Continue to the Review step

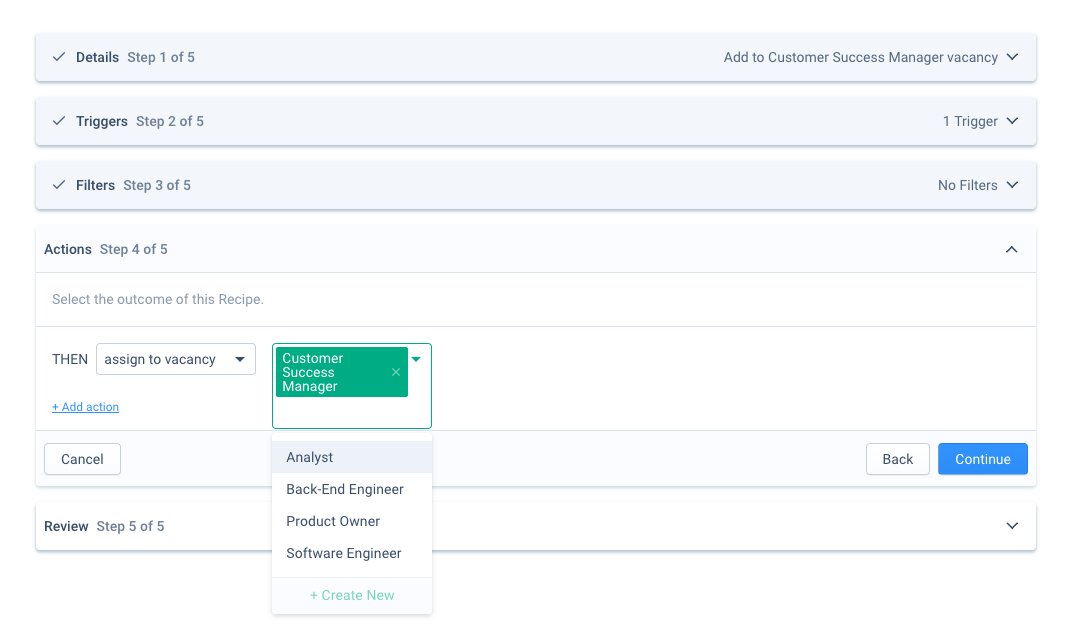983,459
